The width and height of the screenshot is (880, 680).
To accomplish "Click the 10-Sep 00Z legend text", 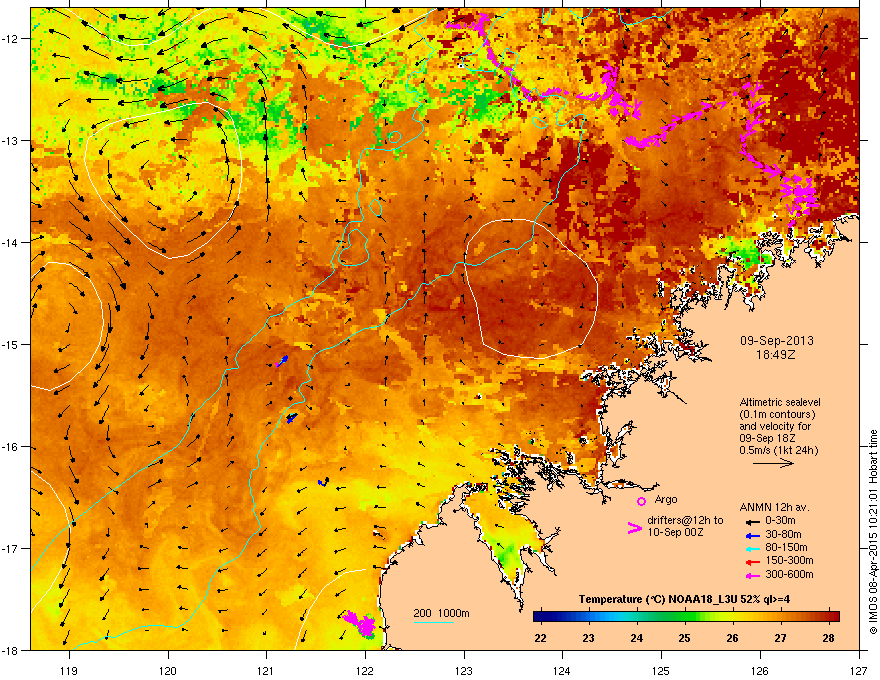I will point(675,532).
